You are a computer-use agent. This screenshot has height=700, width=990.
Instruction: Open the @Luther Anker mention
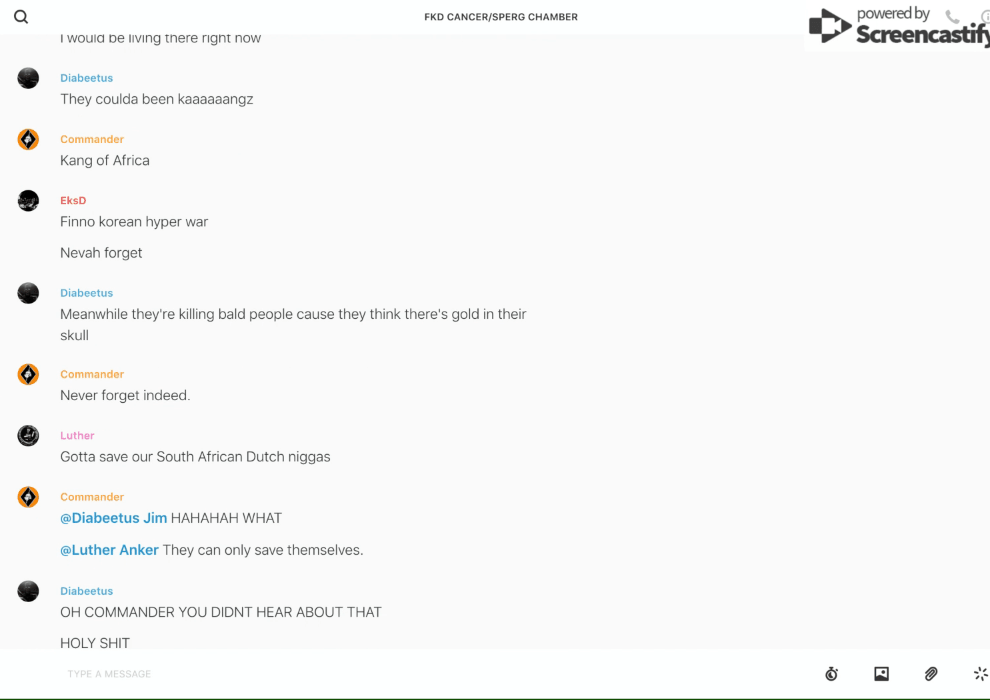pyautogui.click(x=109, y=550)
